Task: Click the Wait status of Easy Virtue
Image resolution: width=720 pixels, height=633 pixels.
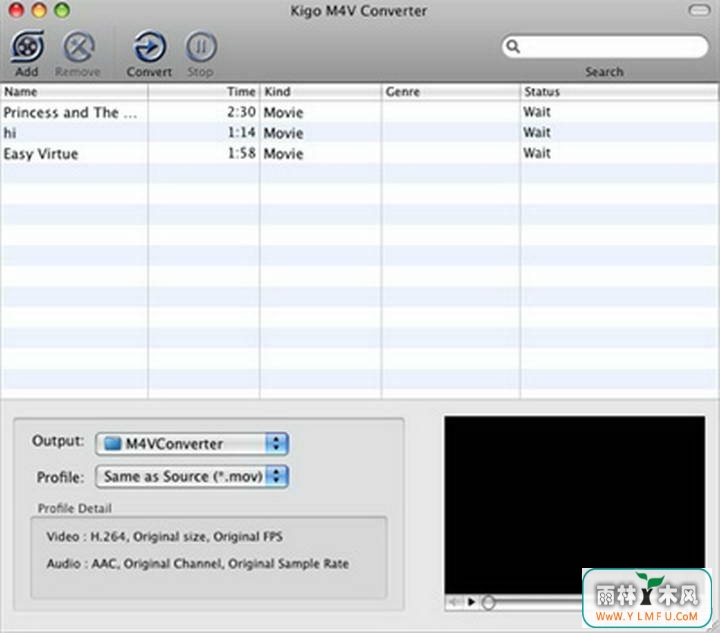Action: [537, 153]
